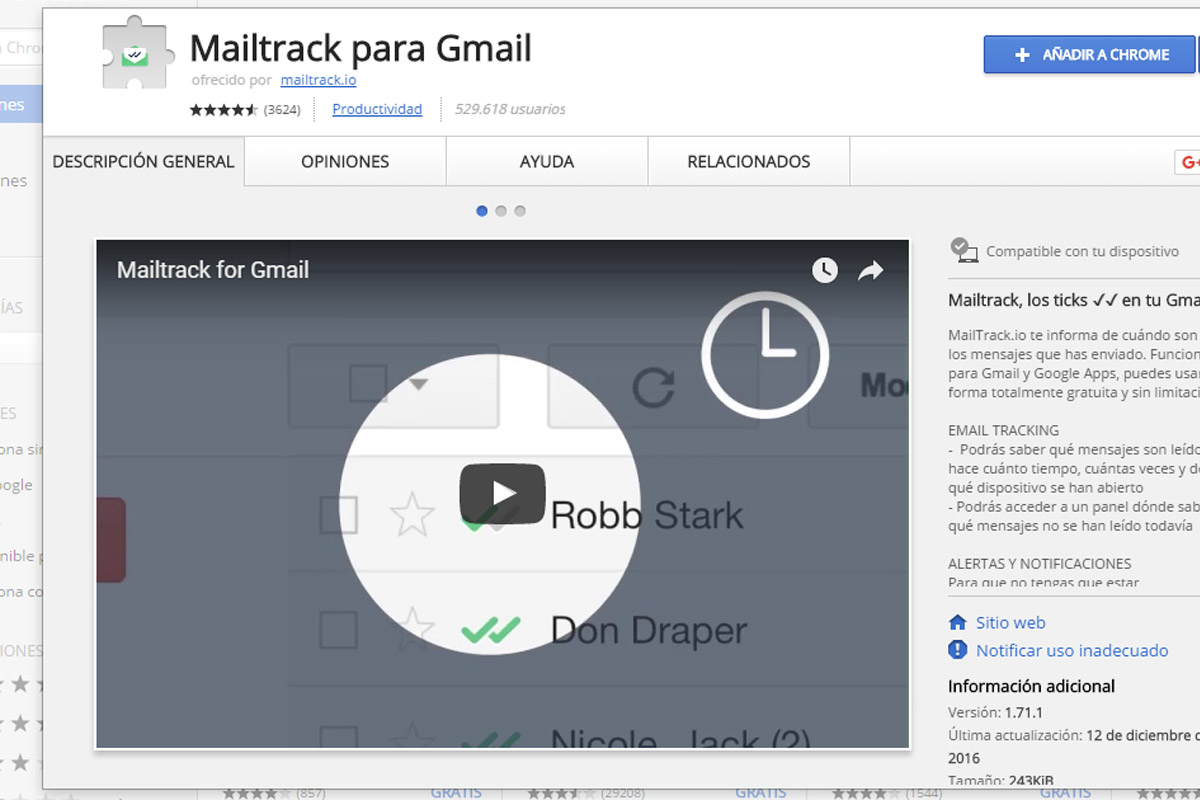Click Notificar uso inadecuado
This screenshot has height=800, width=1200.
1070,650
